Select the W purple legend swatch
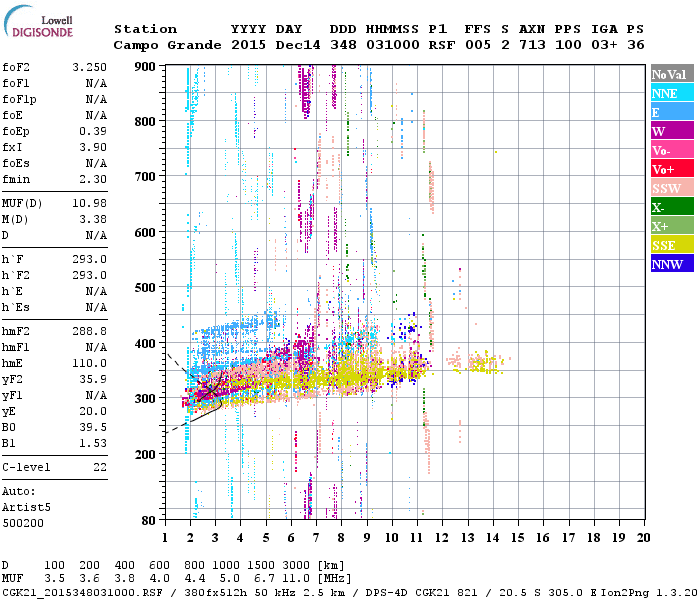Image resolution: width=700 pixels, height=600 pixels. 672,131
